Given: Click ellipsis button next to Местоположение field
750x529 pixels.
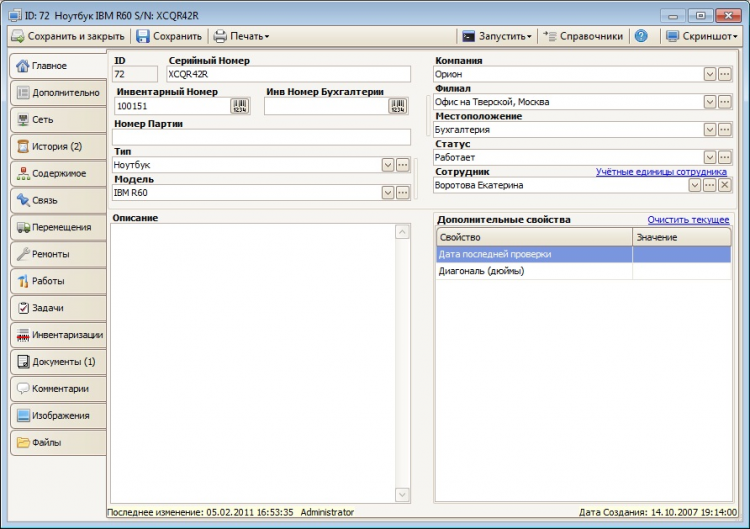Looking at the screenshot, I should coord(725,130).
